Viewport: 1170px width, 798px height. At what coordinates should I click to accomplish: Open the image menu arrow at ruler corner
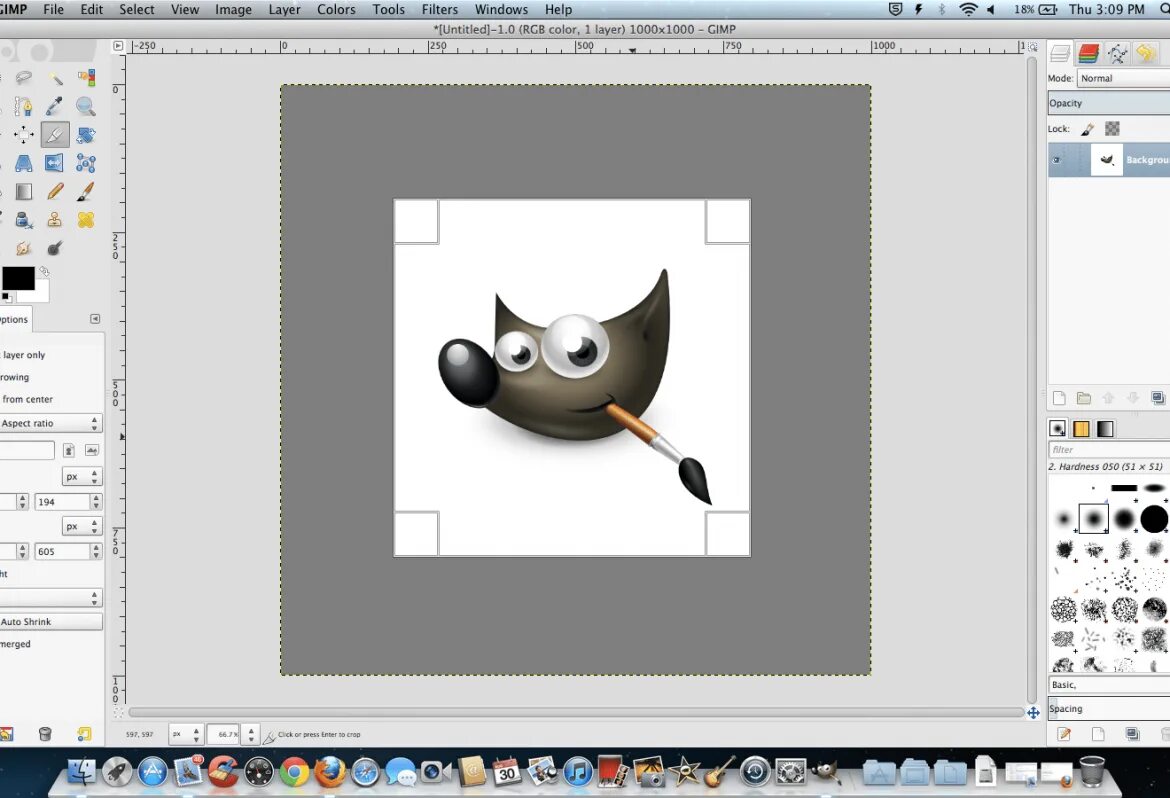click(x=118, y=46)
